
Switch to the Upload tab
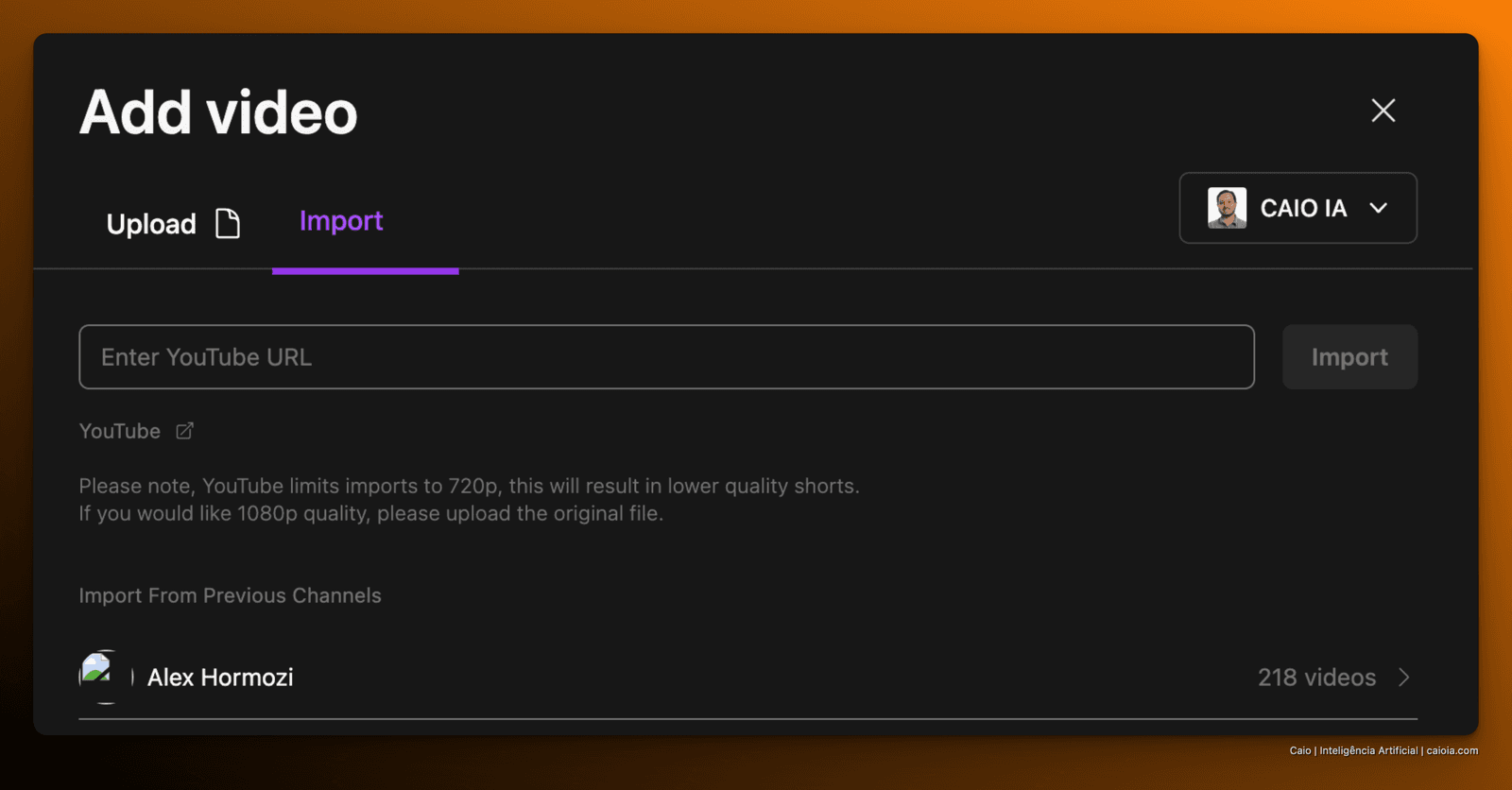pyautogui.click(x=173, y=224)
